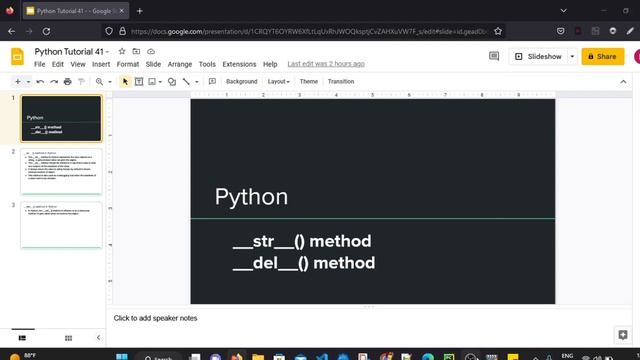Viewport: 640px width, 360px height.
Task: Open a new browser tab
Action: [x=140, y=11]
